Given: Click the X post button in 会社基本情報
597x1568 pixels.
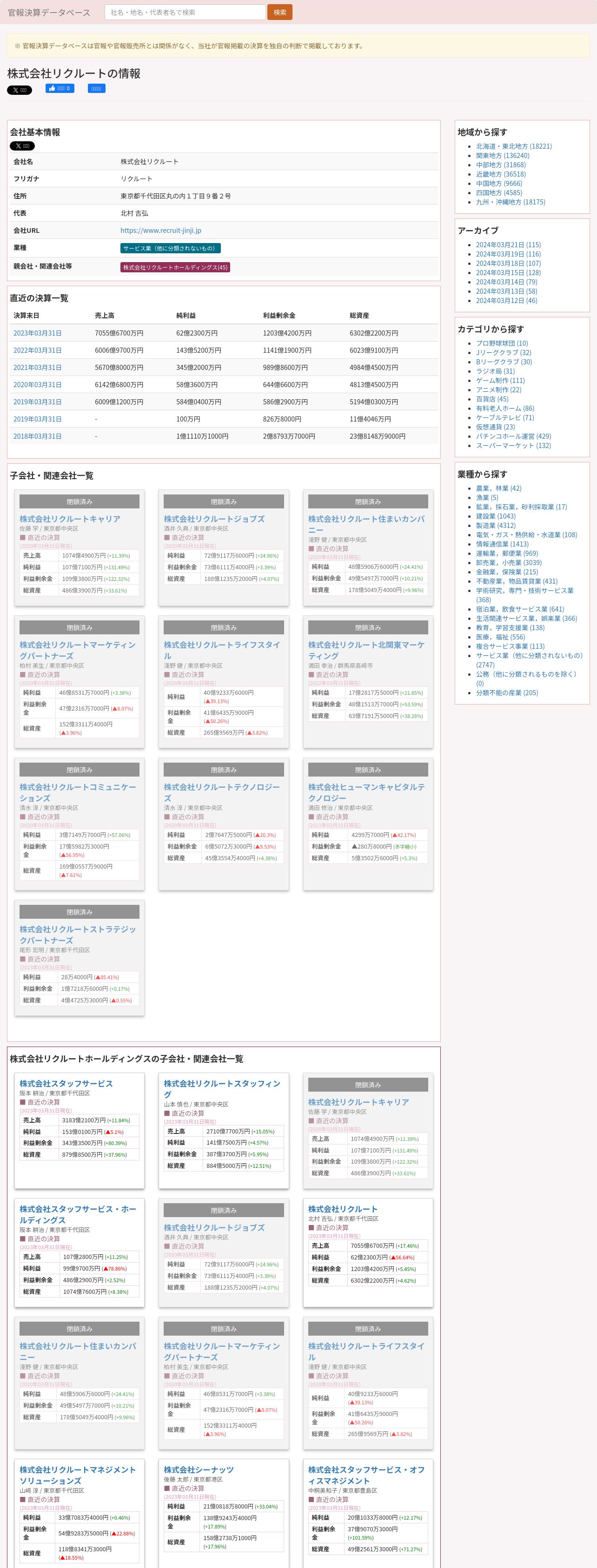Looking at the screenshot, I should coord(22,146).
